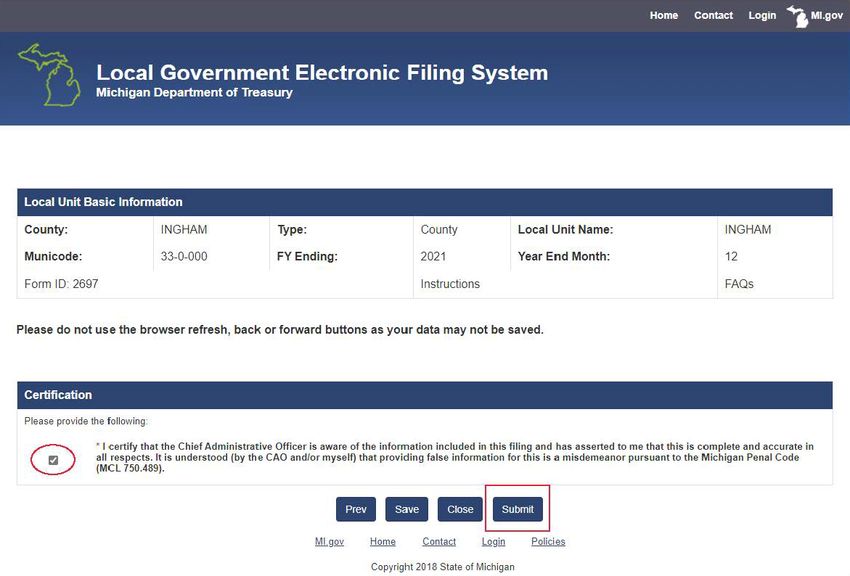This screenshot has width=850, height=576.
Task: Open the Instructions link
Action: pos(450,284)
